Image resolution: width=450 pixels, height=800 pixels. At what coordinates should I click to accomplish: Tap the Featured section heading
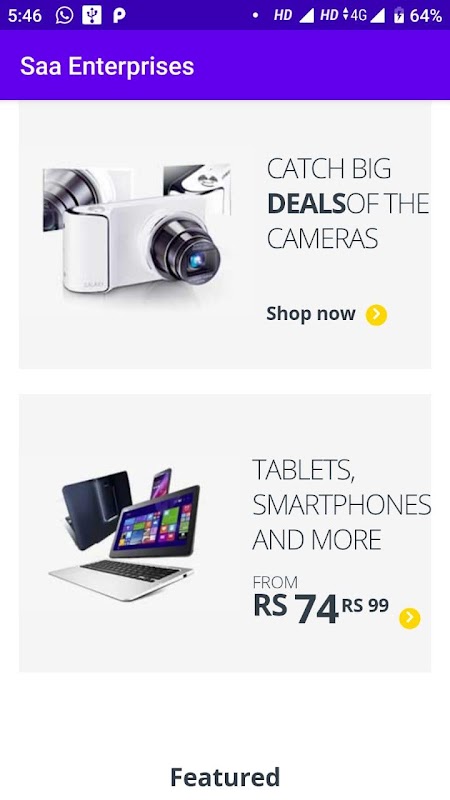[x=225, y=777]
